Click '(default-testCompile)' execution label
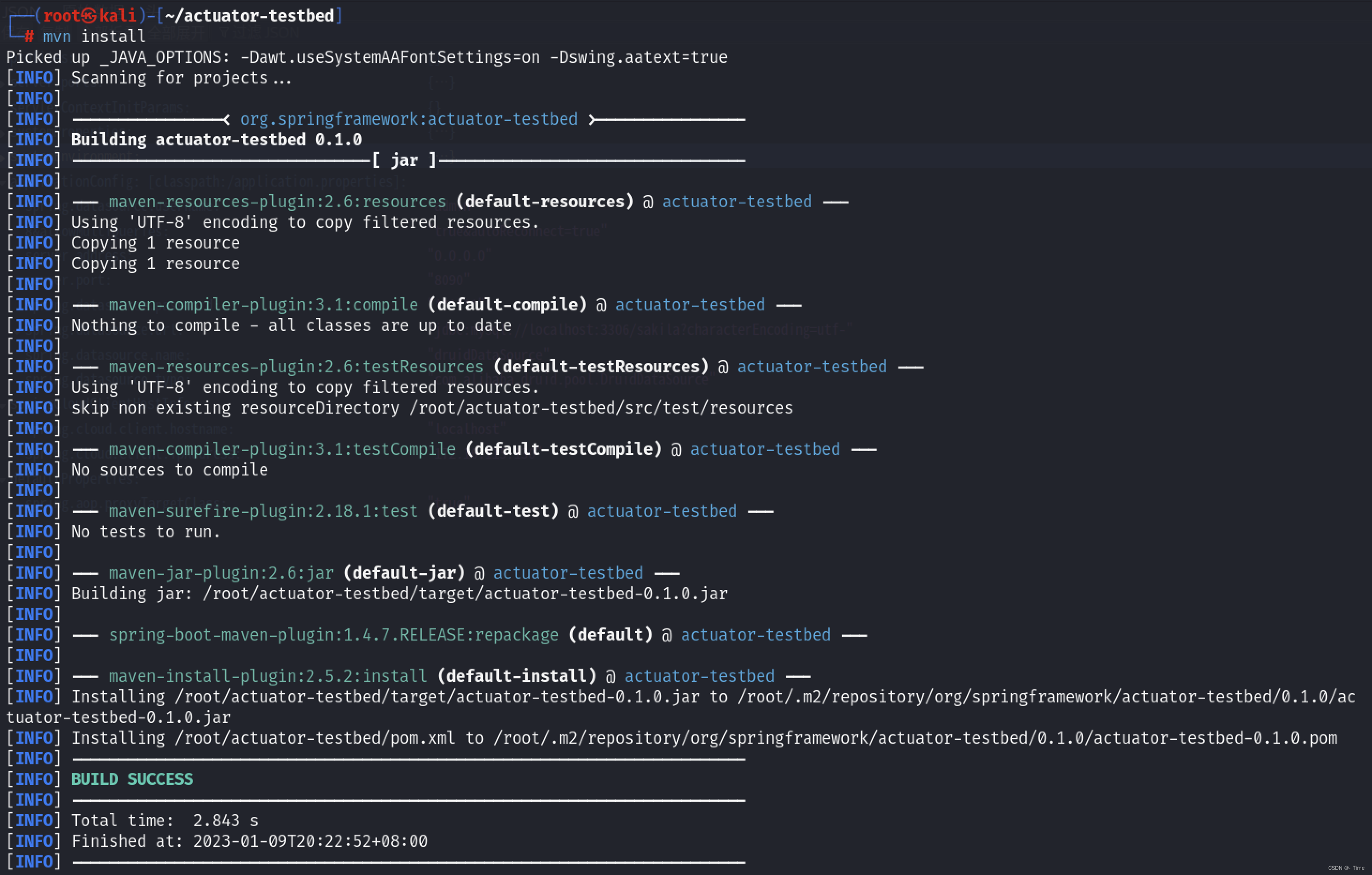Screen dimensions: 1372x875 click(564, 449)
